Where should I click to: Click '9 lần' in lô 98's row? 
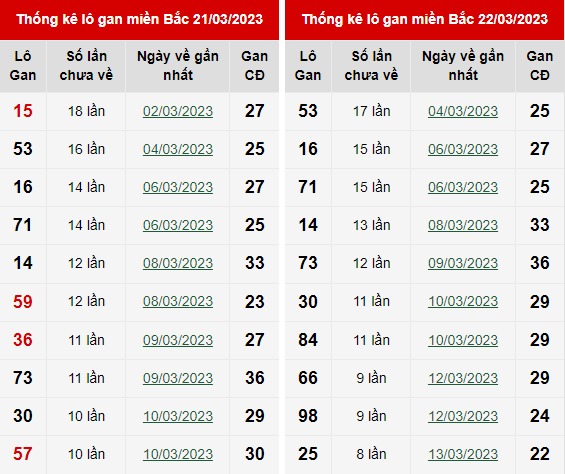click(372, 416)
